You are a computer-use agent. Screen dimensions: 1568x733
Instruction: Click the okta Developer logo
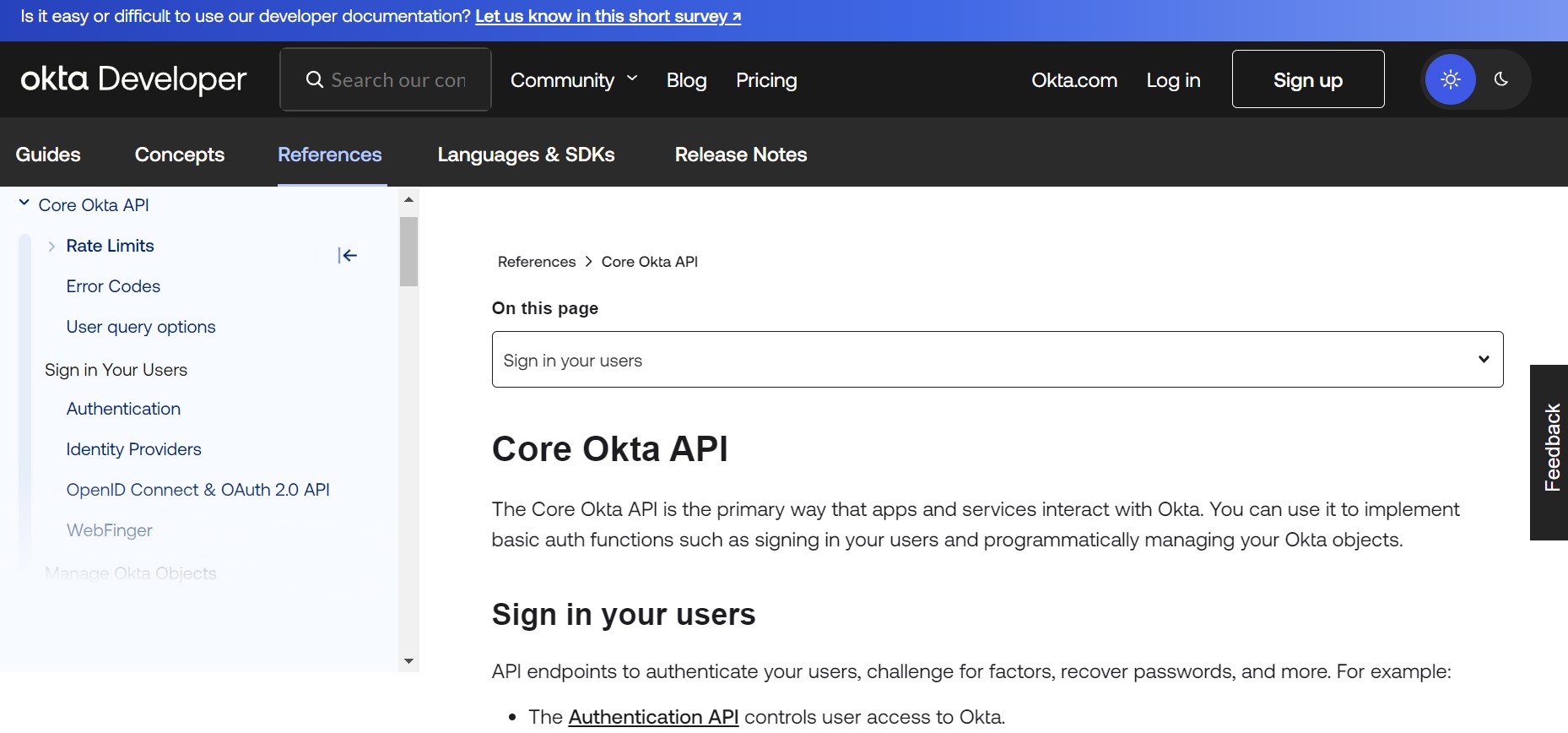click(133, 79)
